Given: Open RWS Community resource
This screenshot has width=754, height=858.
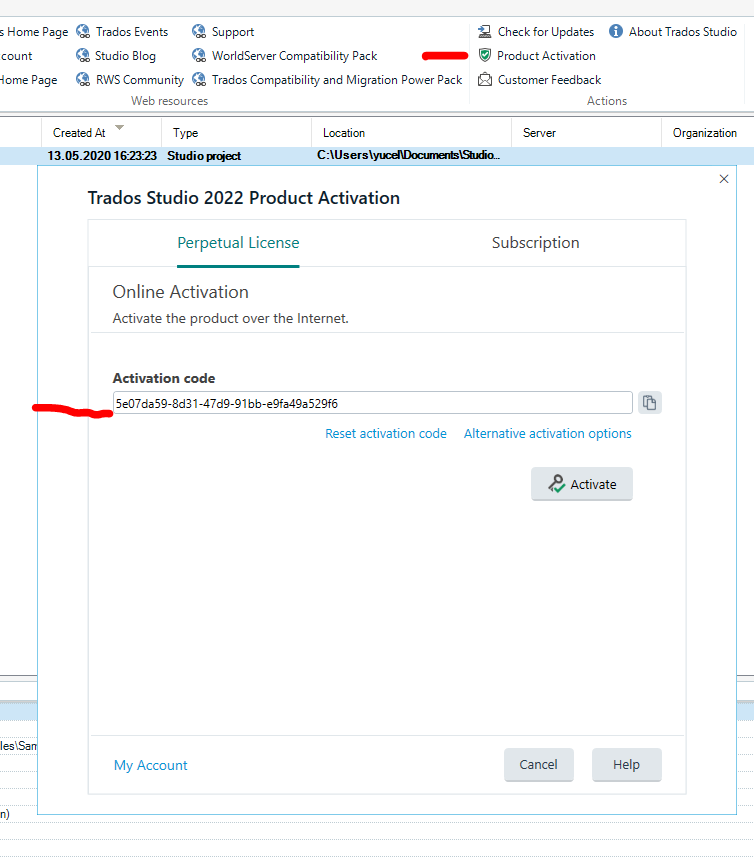Looking at the screenshot, I should coord(140,80).
